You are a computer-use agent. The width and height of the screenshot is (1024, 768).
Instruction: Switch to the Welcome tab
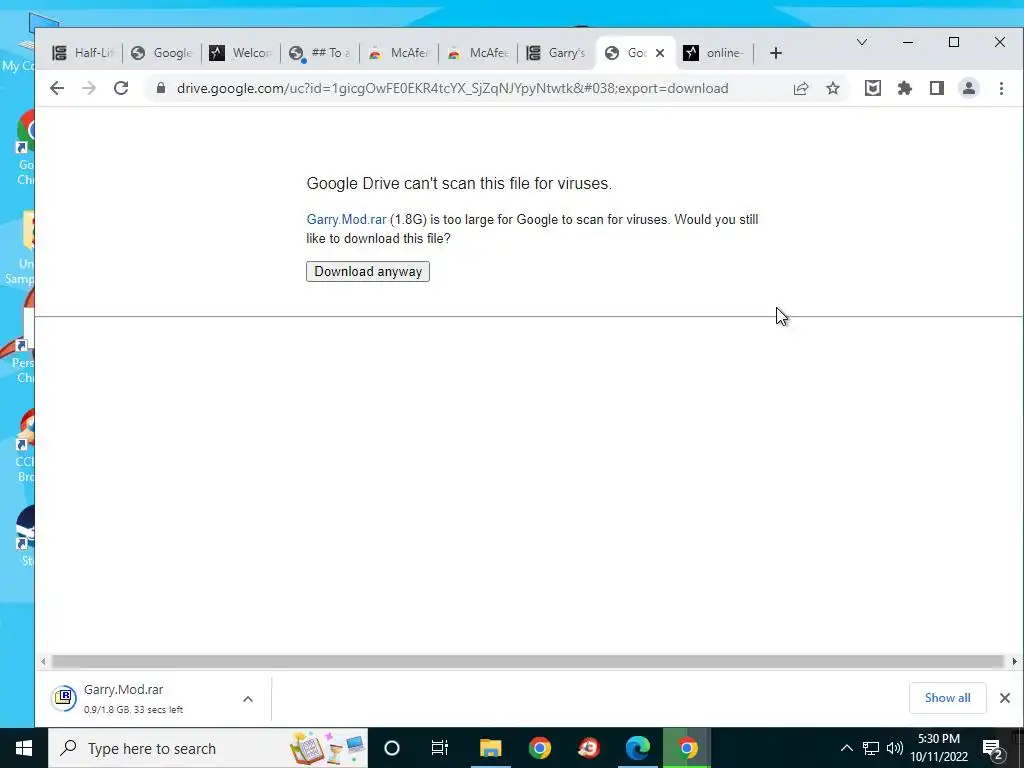point(241,53)
